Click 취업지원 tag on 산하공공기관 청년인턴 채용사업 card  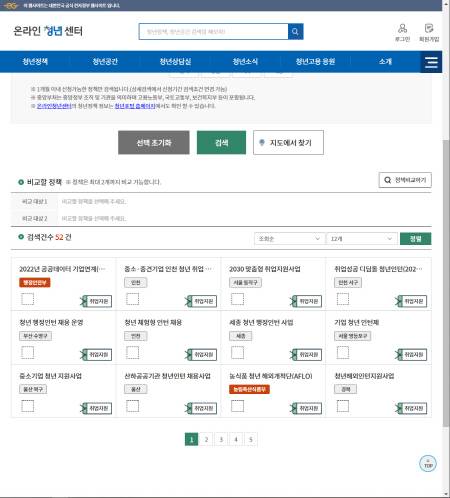201,408
